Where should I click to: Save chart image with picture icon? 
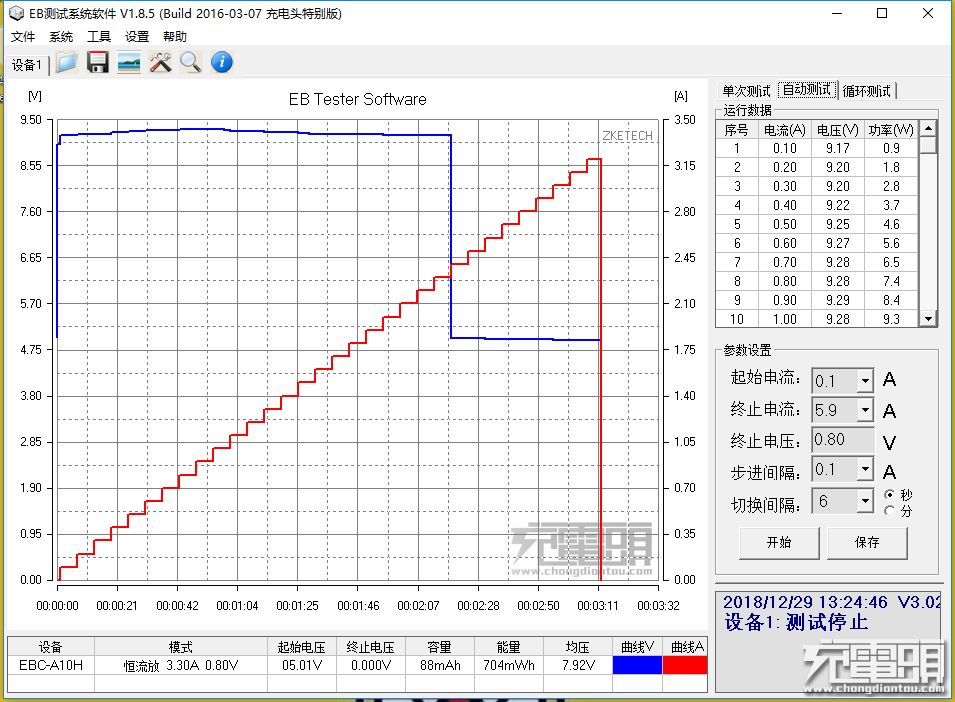pyautogui.click(x=129, y=62)
